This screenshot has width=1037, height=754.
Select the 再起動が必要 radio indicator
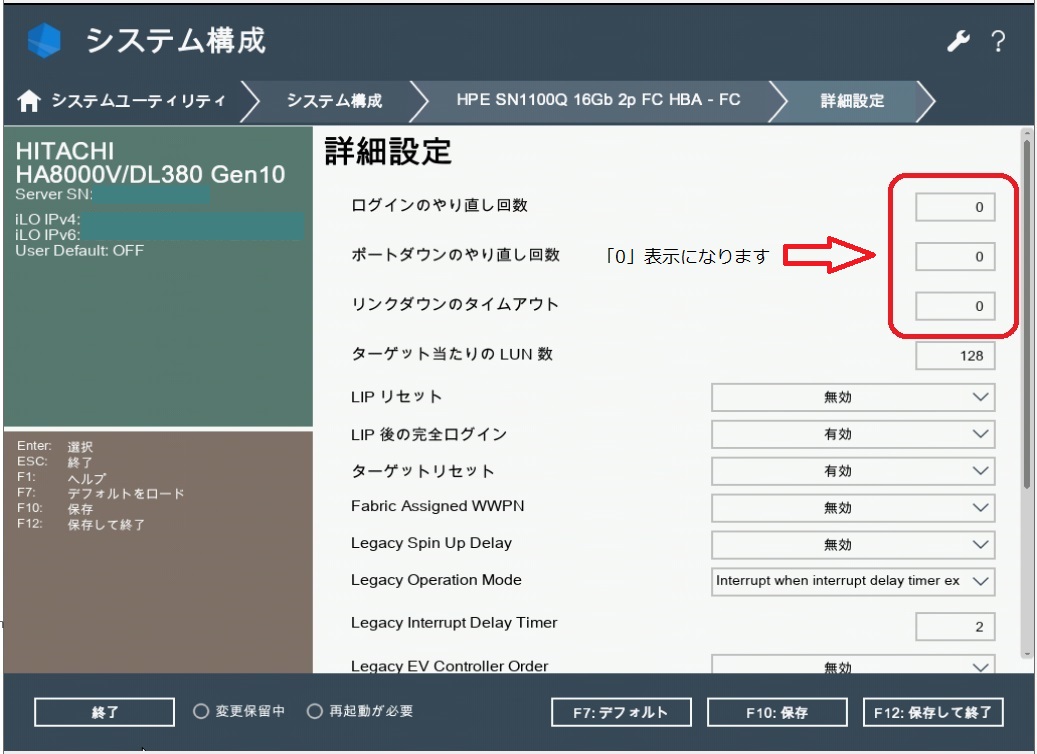315,712
